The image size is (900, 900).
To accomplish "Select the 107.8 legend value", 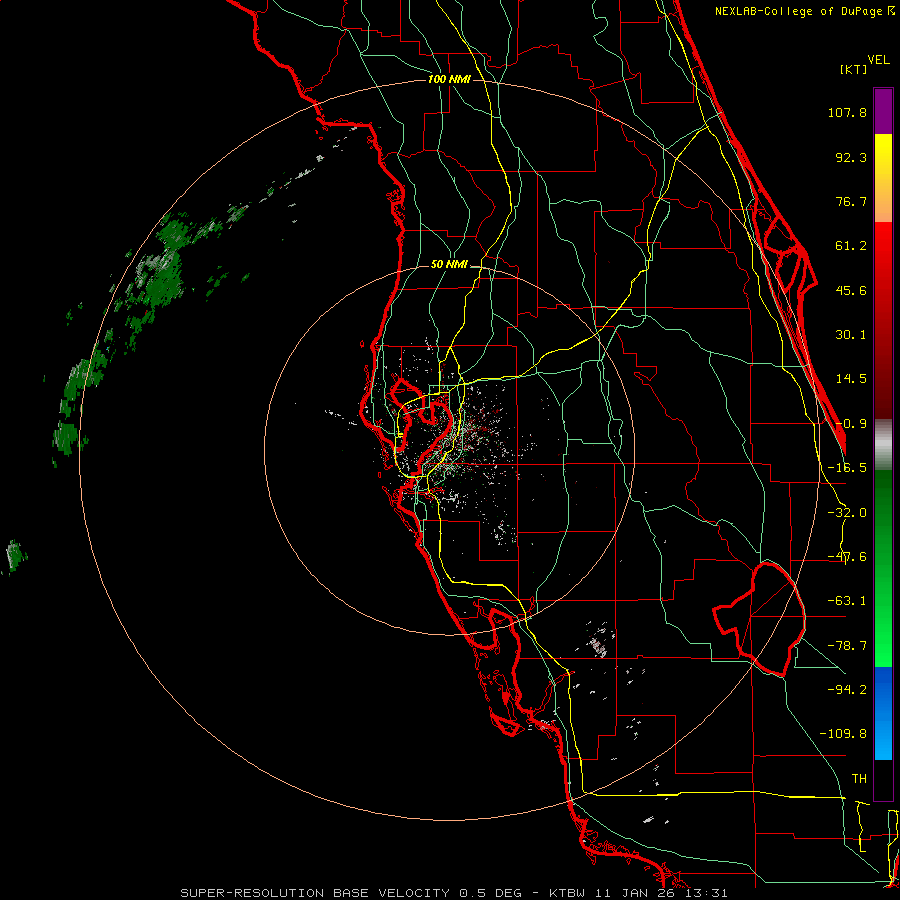I will click(x=847, y=112).
